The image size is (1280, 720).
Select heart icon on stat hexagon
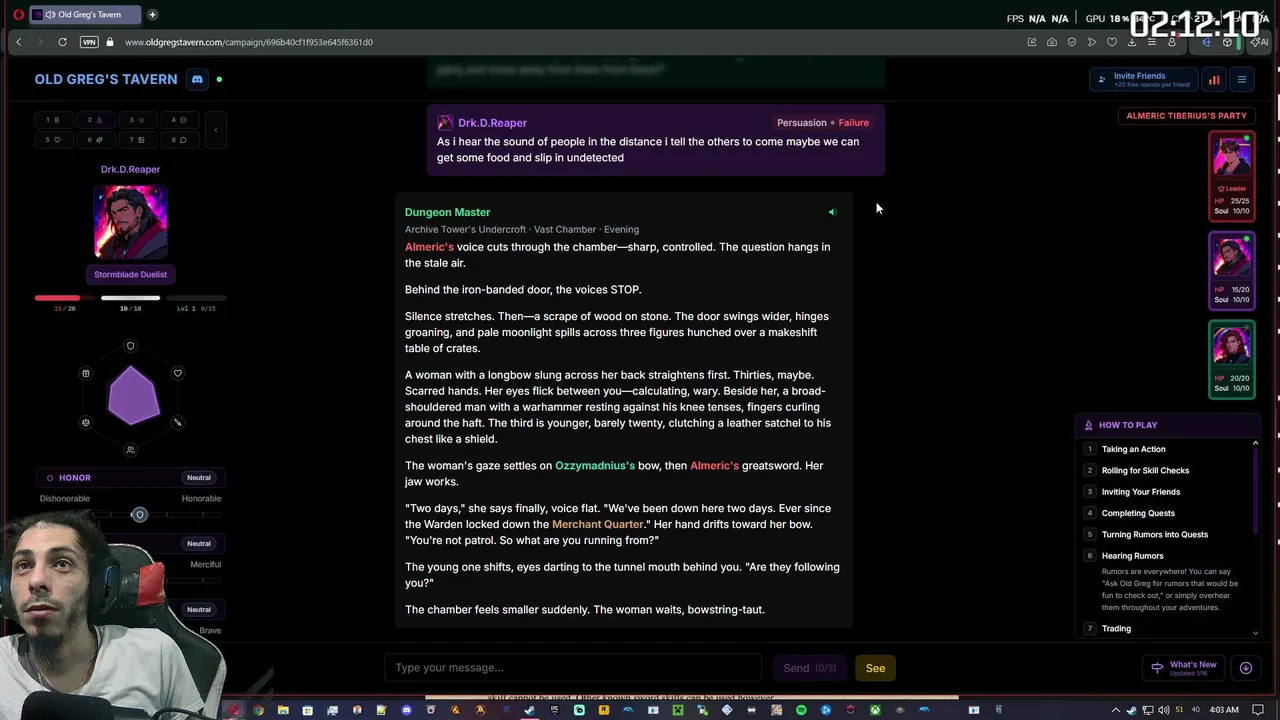[x=178, y=373]
